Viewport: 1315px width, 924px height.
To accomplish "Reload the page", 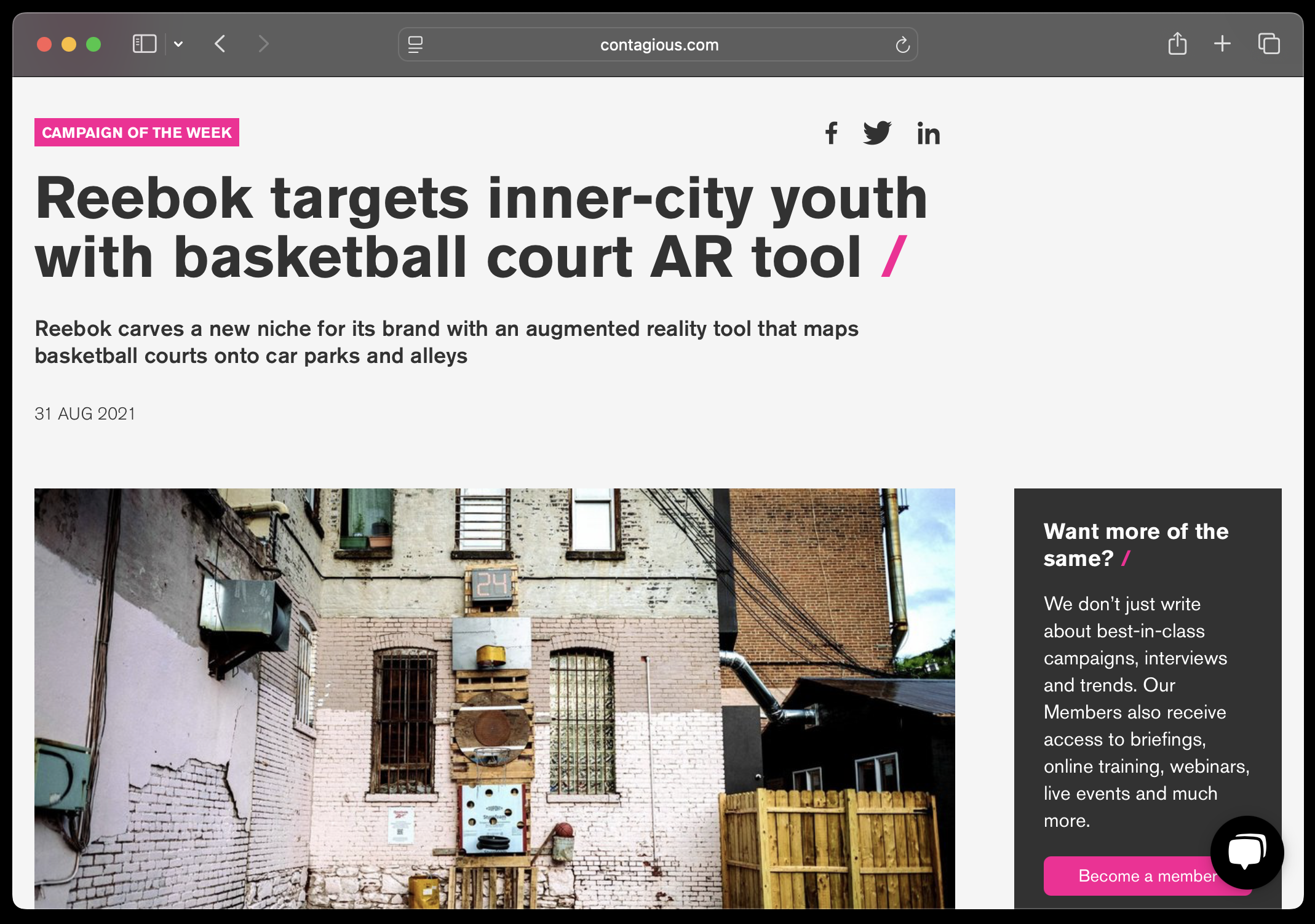I will pyautogui.click(x=902, y=45).
